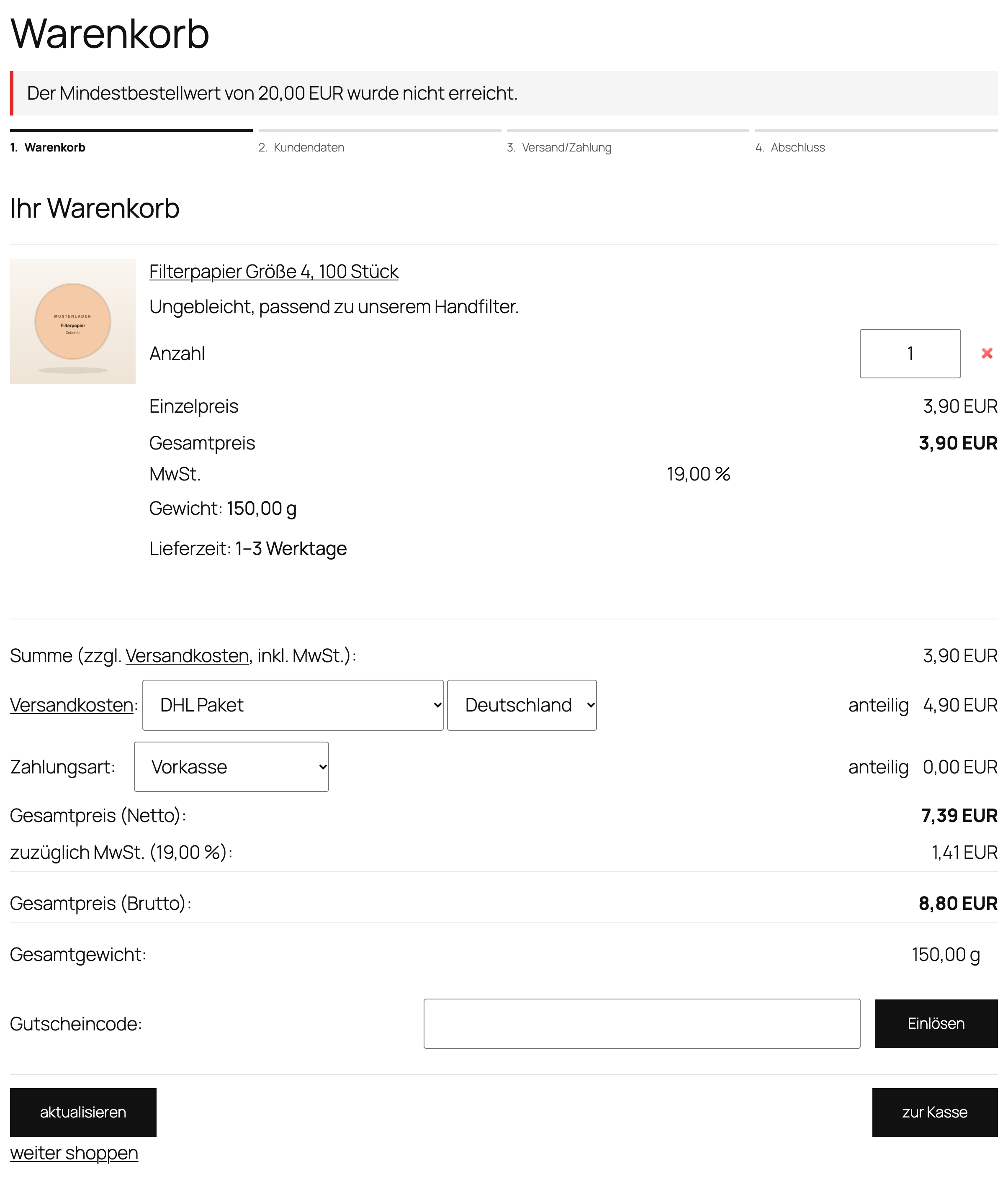Image resolution: width=1008 pixels, height=1197 pixels.
Task: Remove Filterpapier item with red X
Action: (987, 354)
